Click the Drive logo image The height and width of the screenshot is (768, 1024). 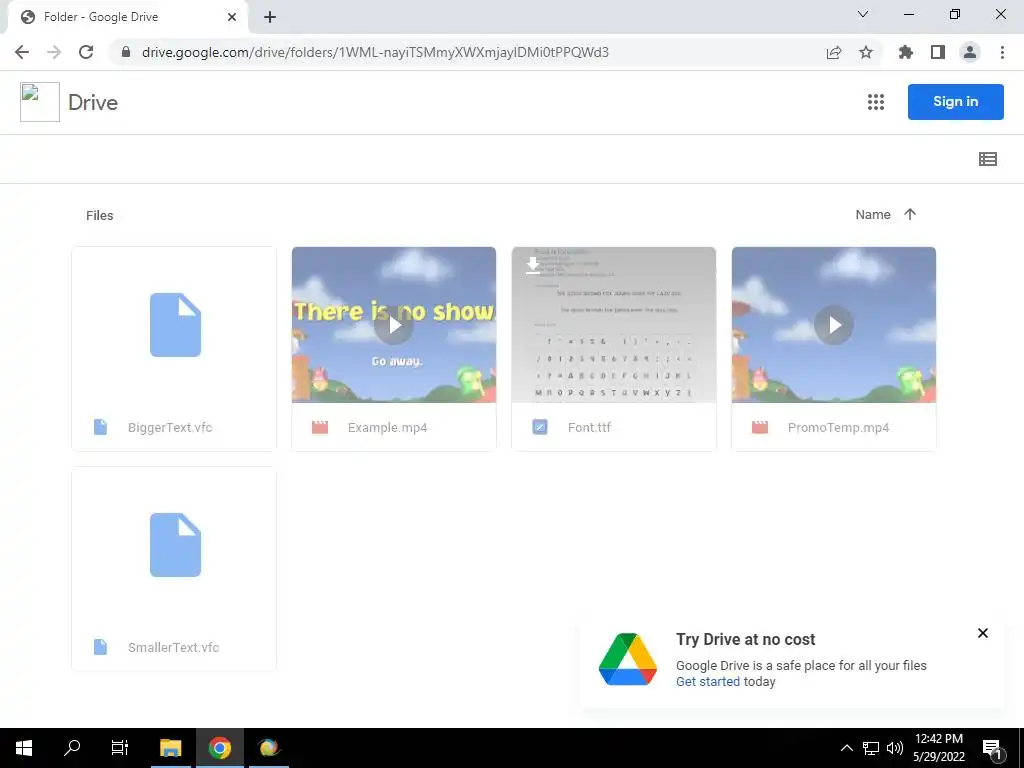pos(40,102)
